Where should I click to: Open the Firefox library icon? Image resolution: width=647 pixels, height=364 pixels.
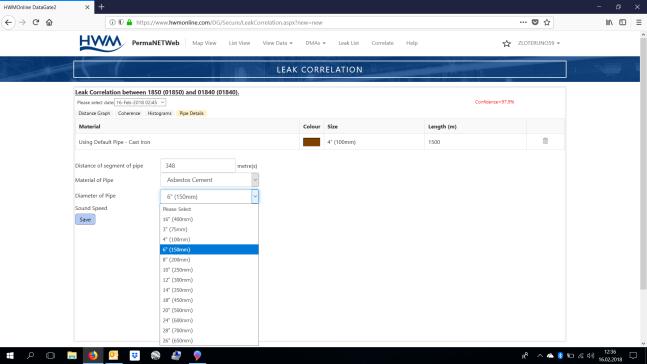pyautogui.click(x=609, y=22)
